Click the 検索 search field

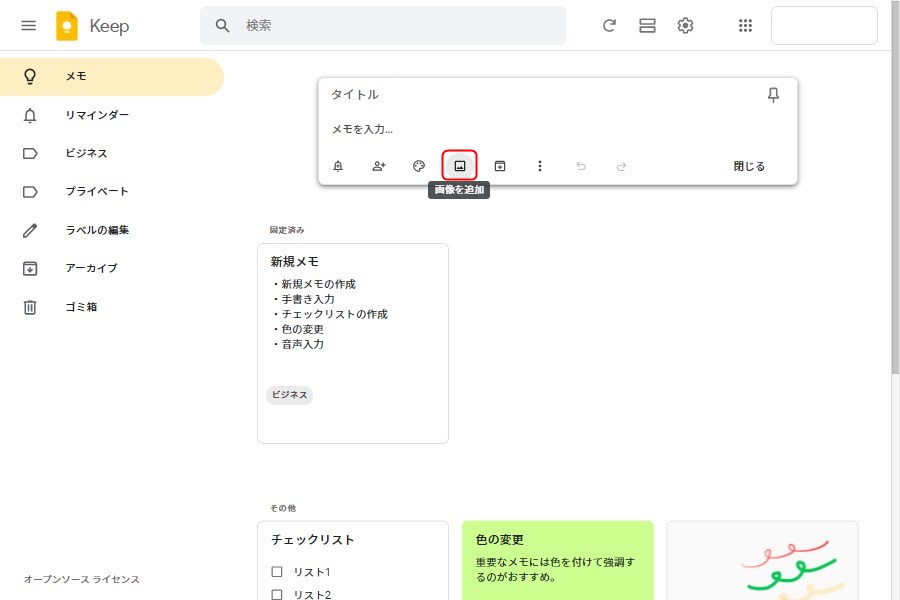[400, 26]
